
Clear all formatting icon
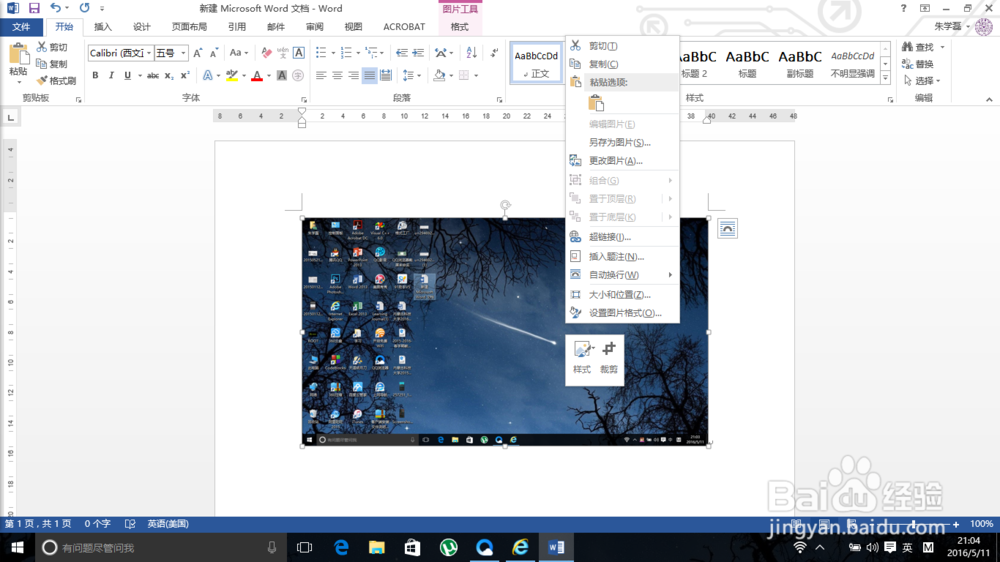pyautogui.click(x=267, y=53)
